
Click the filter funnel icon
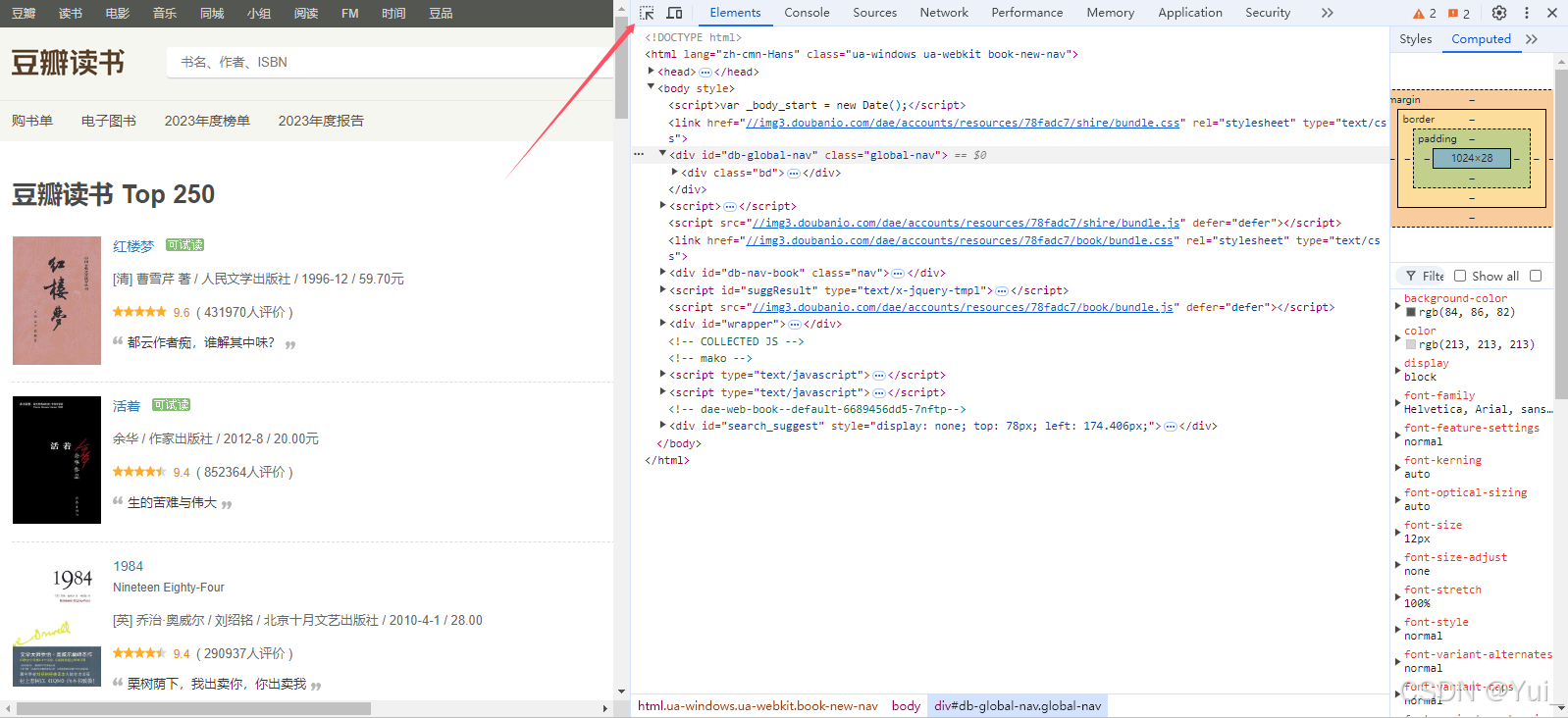tap(1411, 276)
